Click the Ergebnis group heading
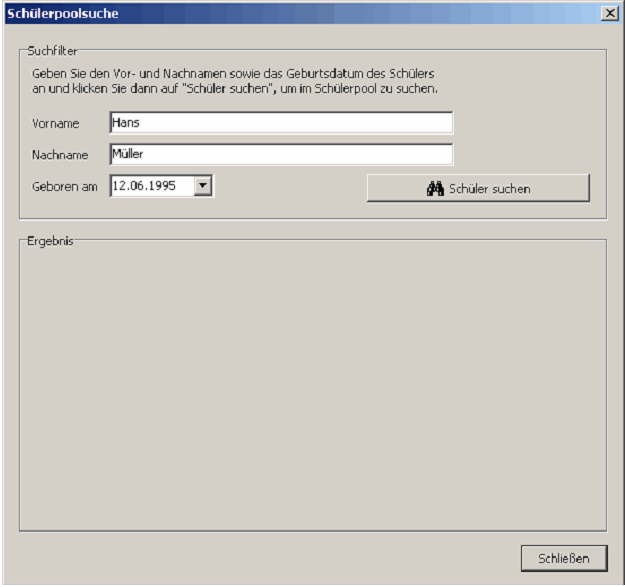 [x=50, y=241]
